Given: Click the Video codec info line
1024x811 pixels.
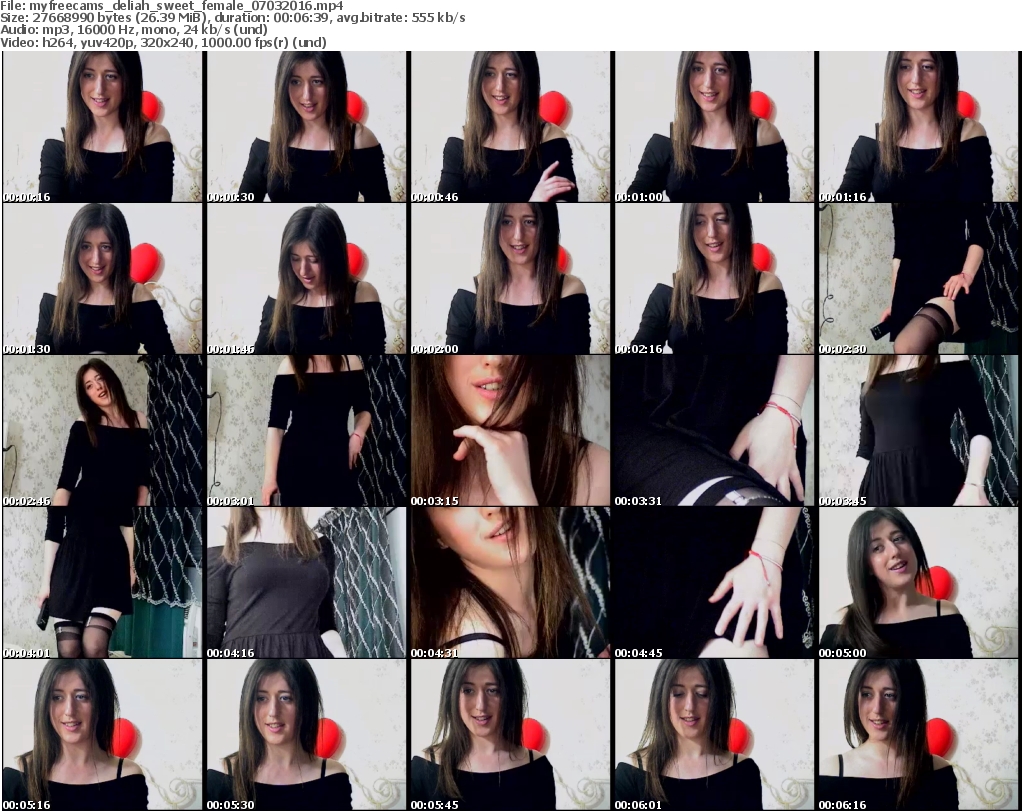Looking at the screenshot, I should coord(179,43).
